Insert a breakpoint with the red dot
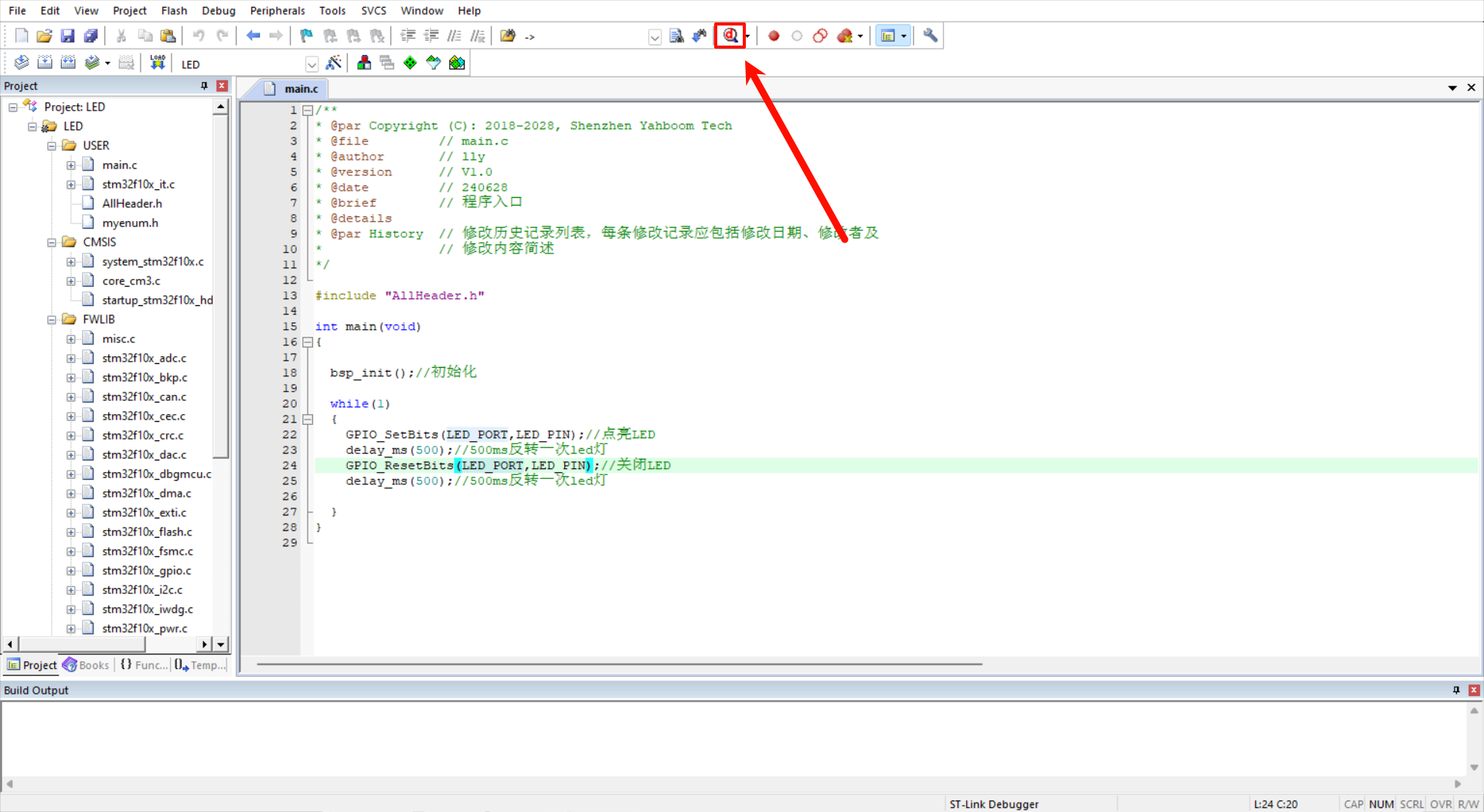Viewport: 1484px width, 812px height. (774, 36)
